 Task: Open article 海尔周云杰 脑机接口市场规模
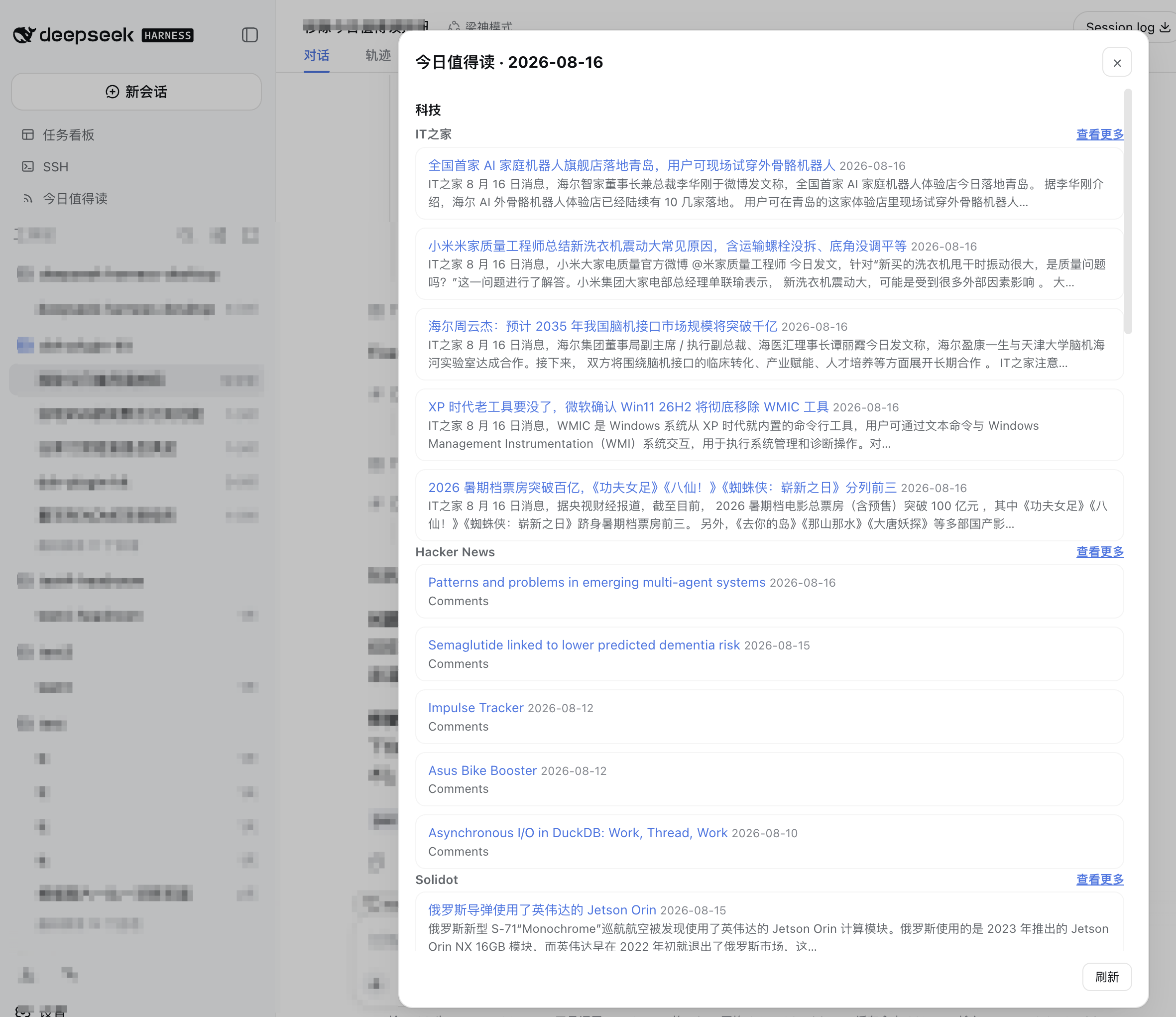602,326
